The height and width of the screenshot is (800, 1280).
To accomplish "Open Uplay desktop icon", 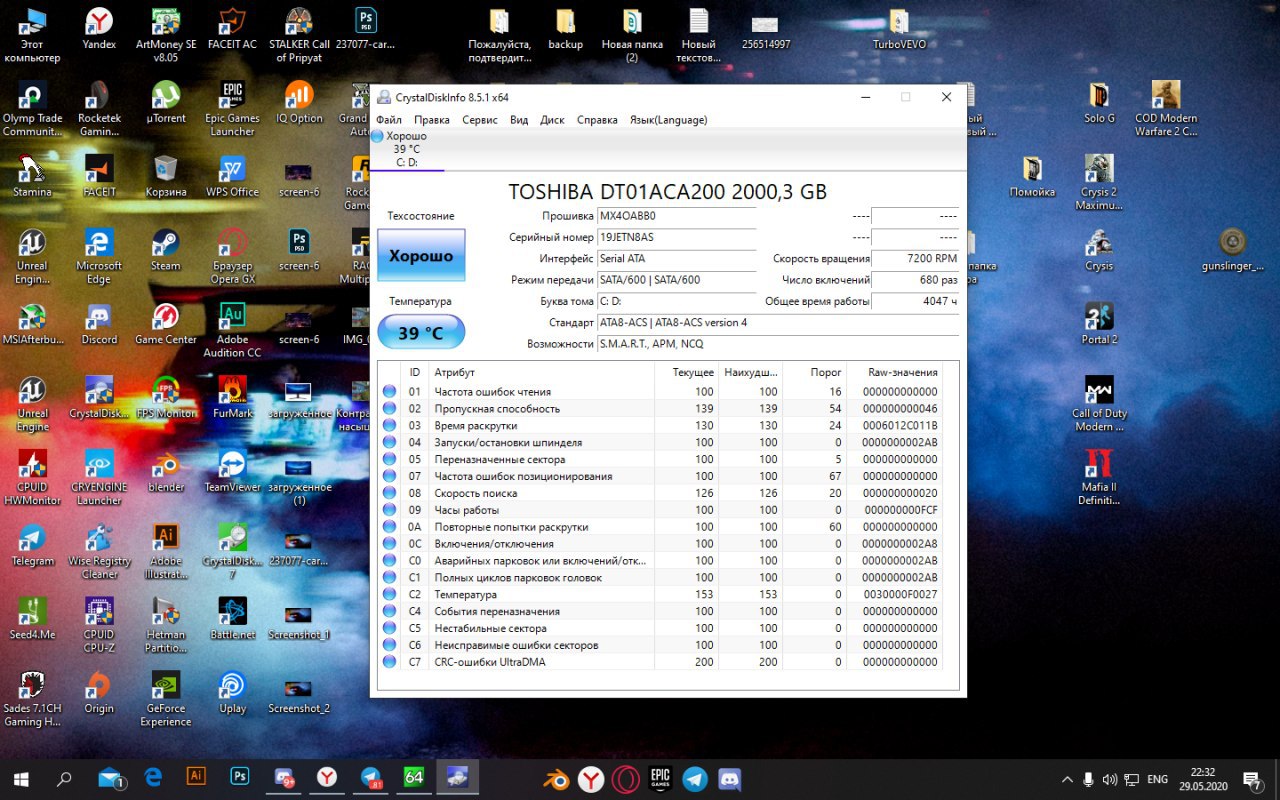I will click(x=232, y=693).
